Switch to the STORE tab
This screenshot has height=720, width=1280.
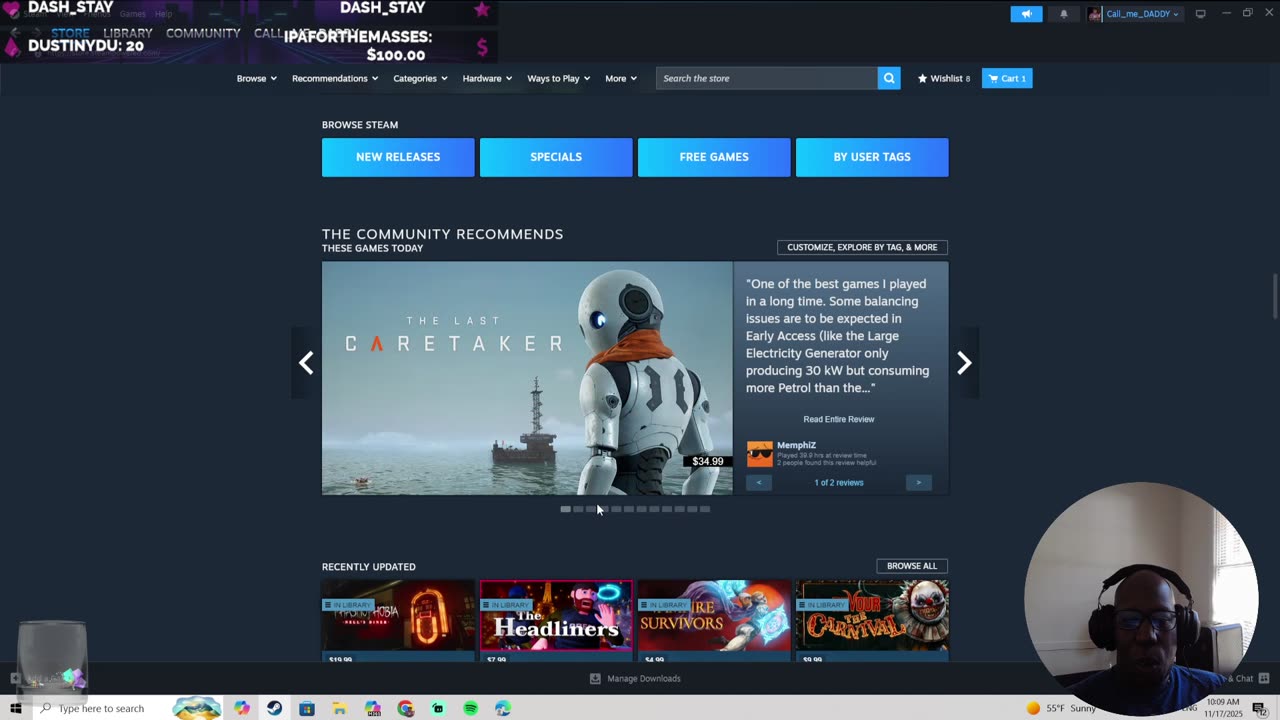70,33
